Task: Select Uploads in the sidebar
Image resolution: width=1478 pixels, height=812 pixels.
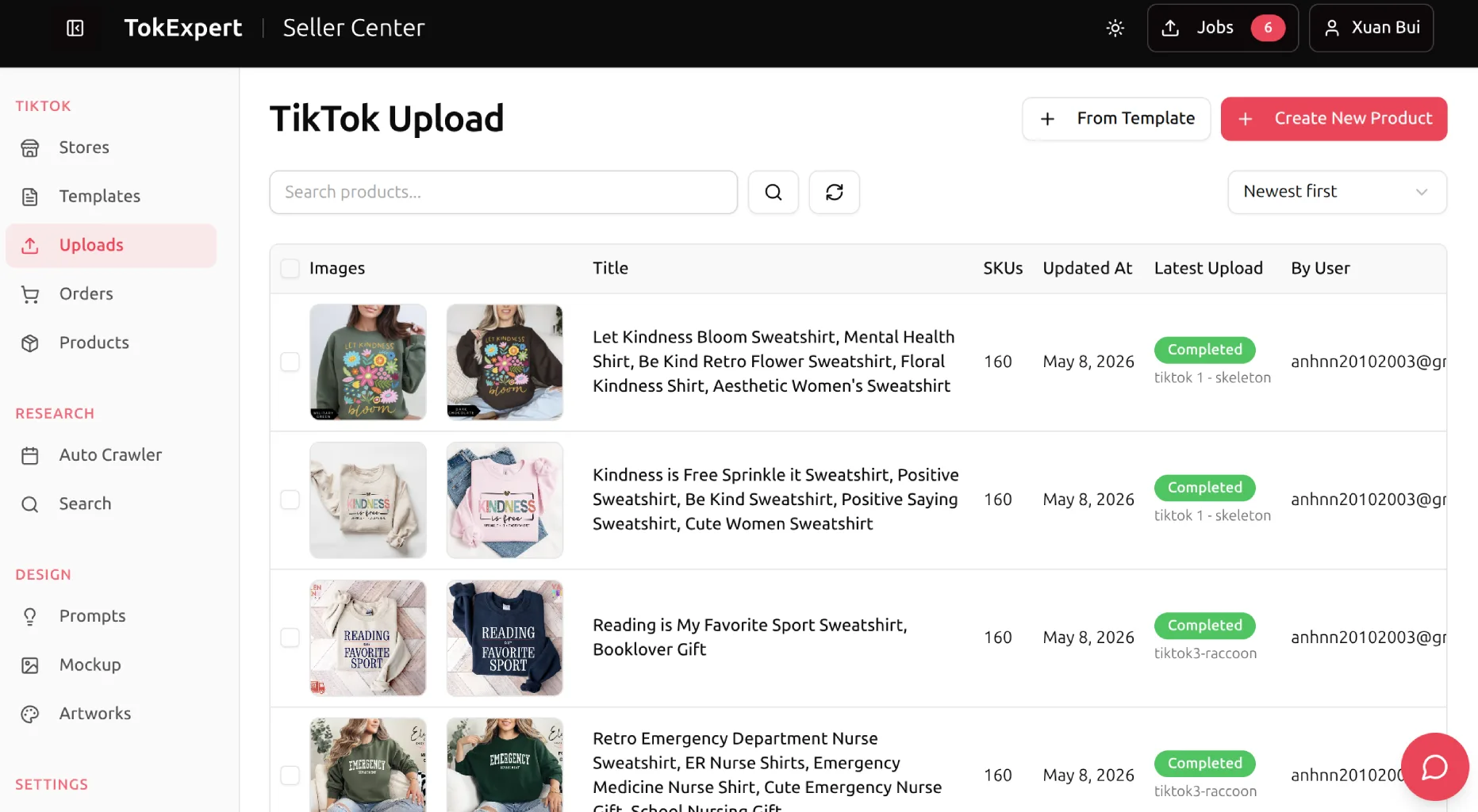Action: click(111, 245)
